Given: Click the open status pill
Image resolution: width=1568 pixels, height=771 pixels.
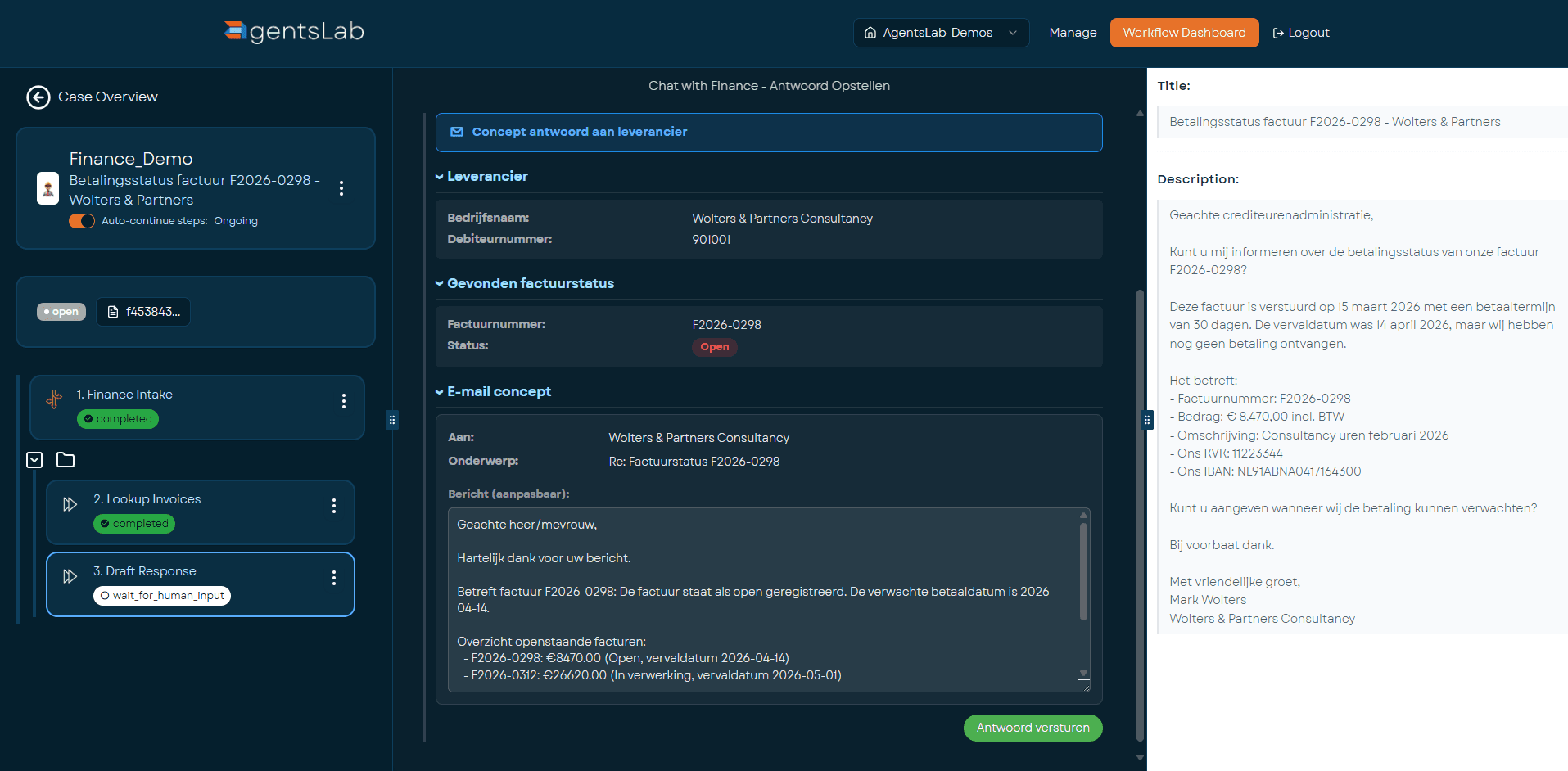Looking at the screenshot, I should [61, 311].
